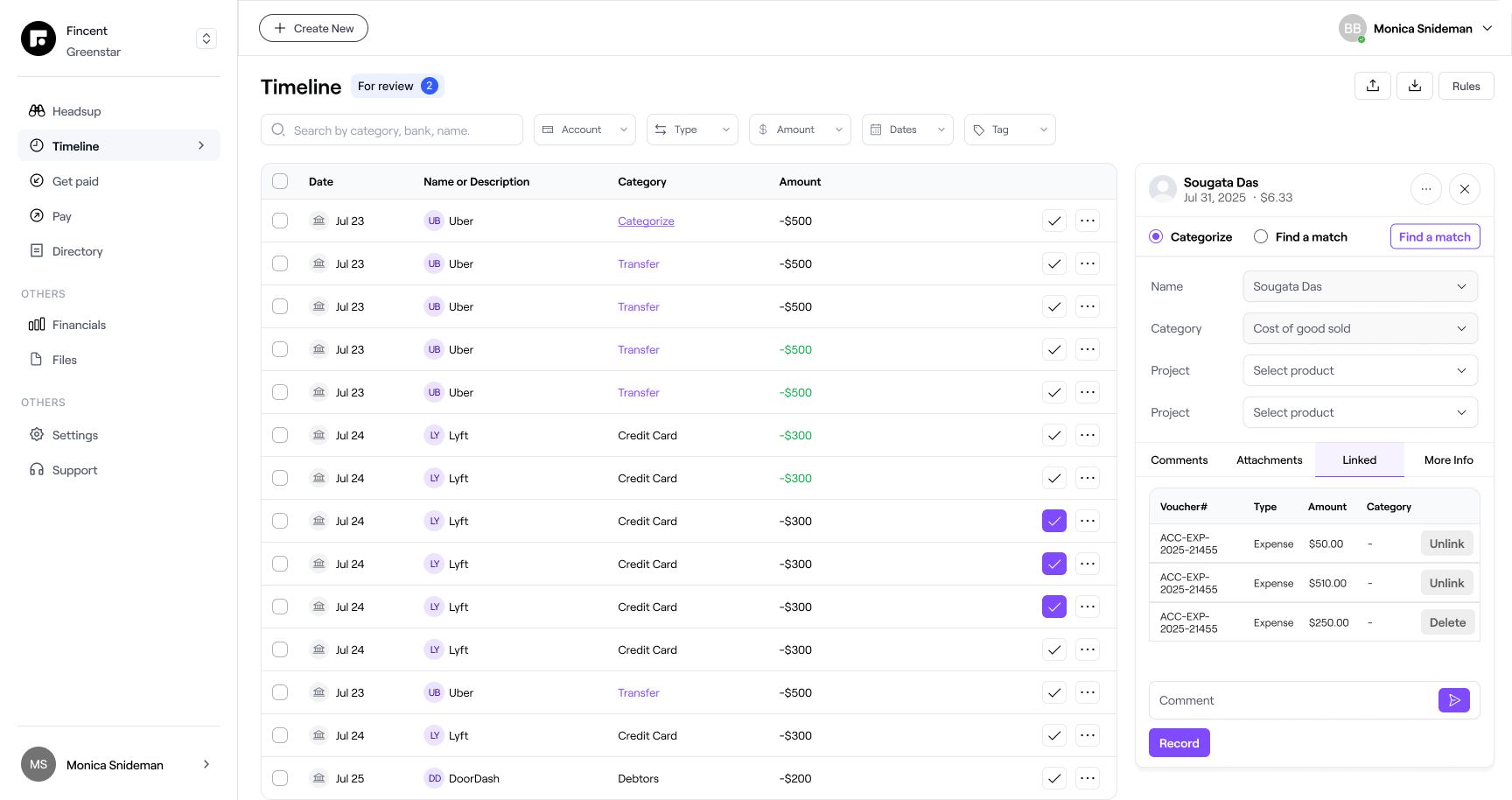The width and height of the screenshot is (1512, 800).
Task: Delete the $250.00 linked expense voucher
Action: pyautogui.click(x=1447, y=622)
